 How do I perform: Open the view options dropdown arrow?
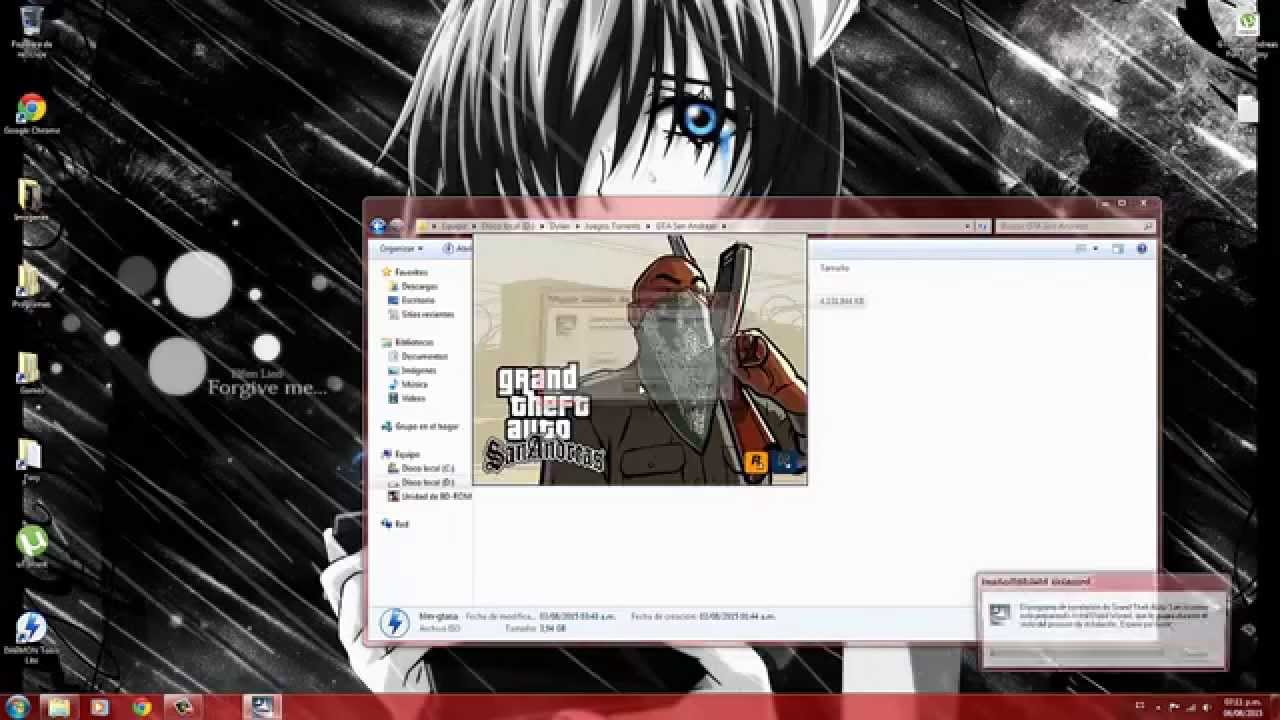pyautogui.click(x=1095, y=248)
